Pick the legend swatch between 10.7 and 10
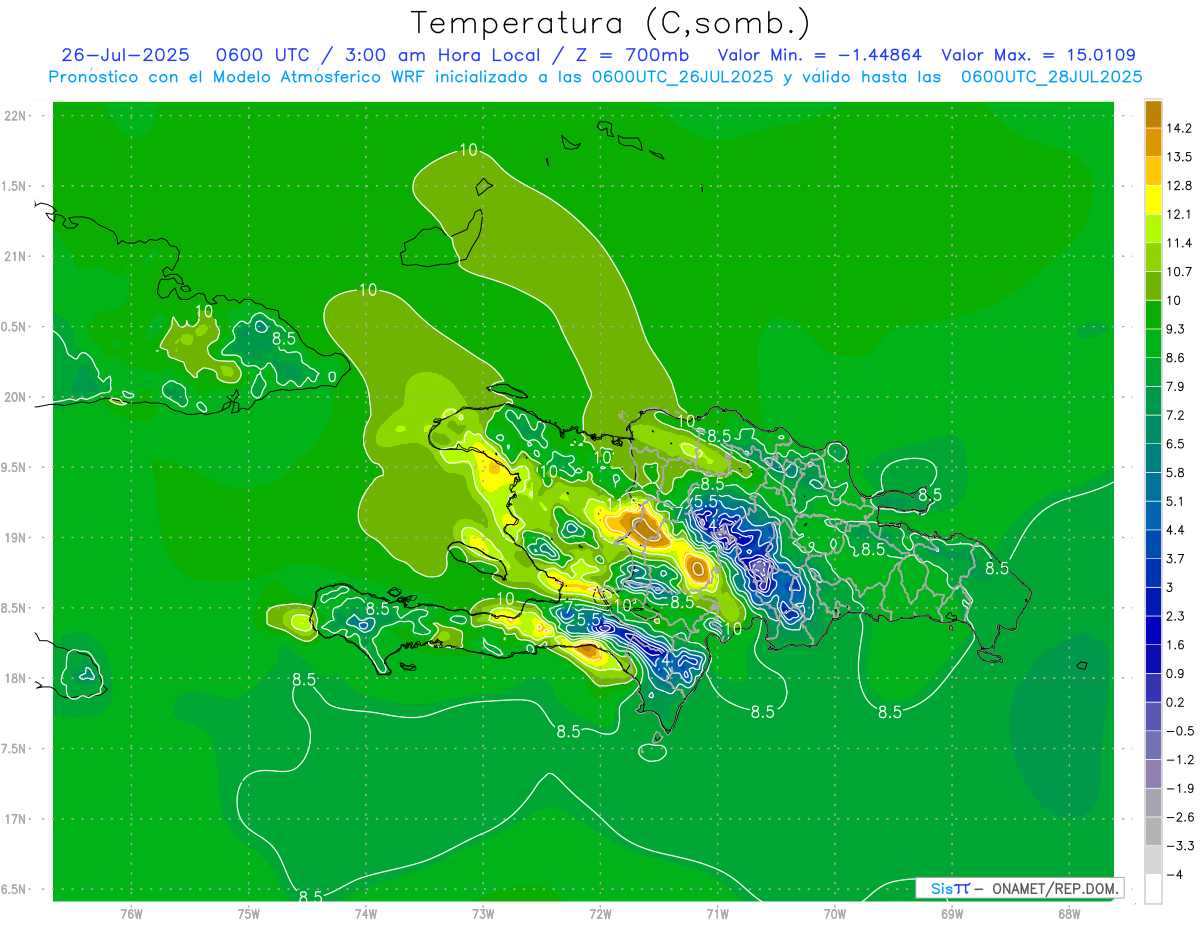The width and height of the screenshot is (1200, 927). (x=1153, y=285)
